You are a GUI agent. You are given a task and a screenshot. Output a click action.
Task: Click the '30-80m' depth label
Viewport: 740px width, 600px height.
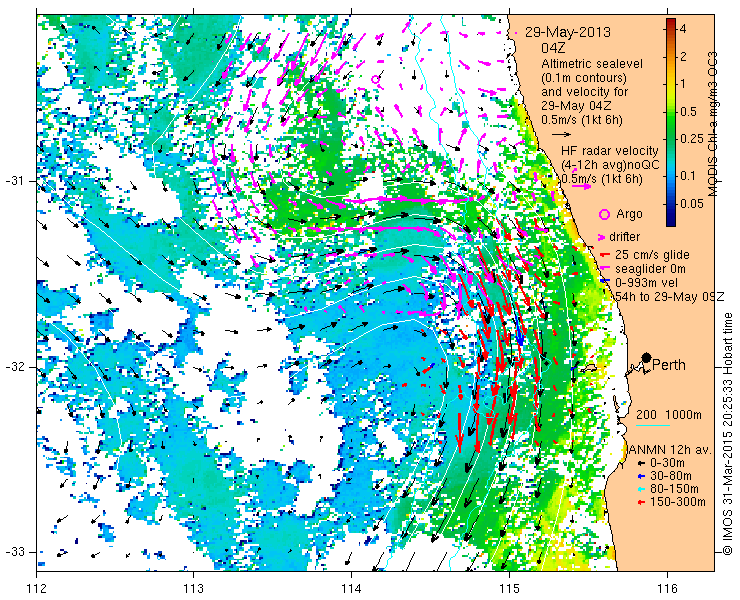point(671,476)
